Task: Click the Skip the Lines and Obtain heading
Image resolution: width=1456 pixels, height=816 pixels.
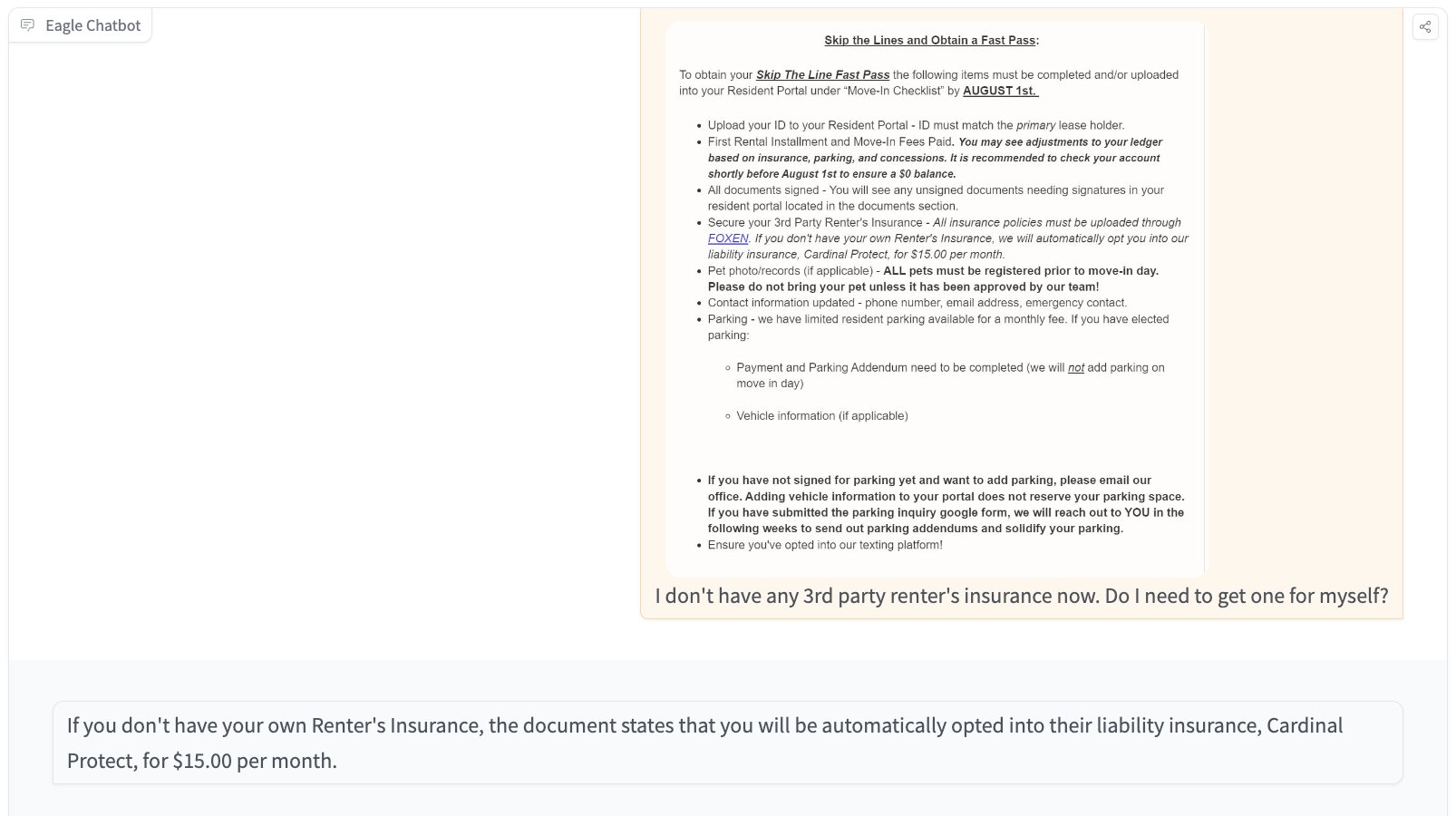Action: tap(931, 41)
